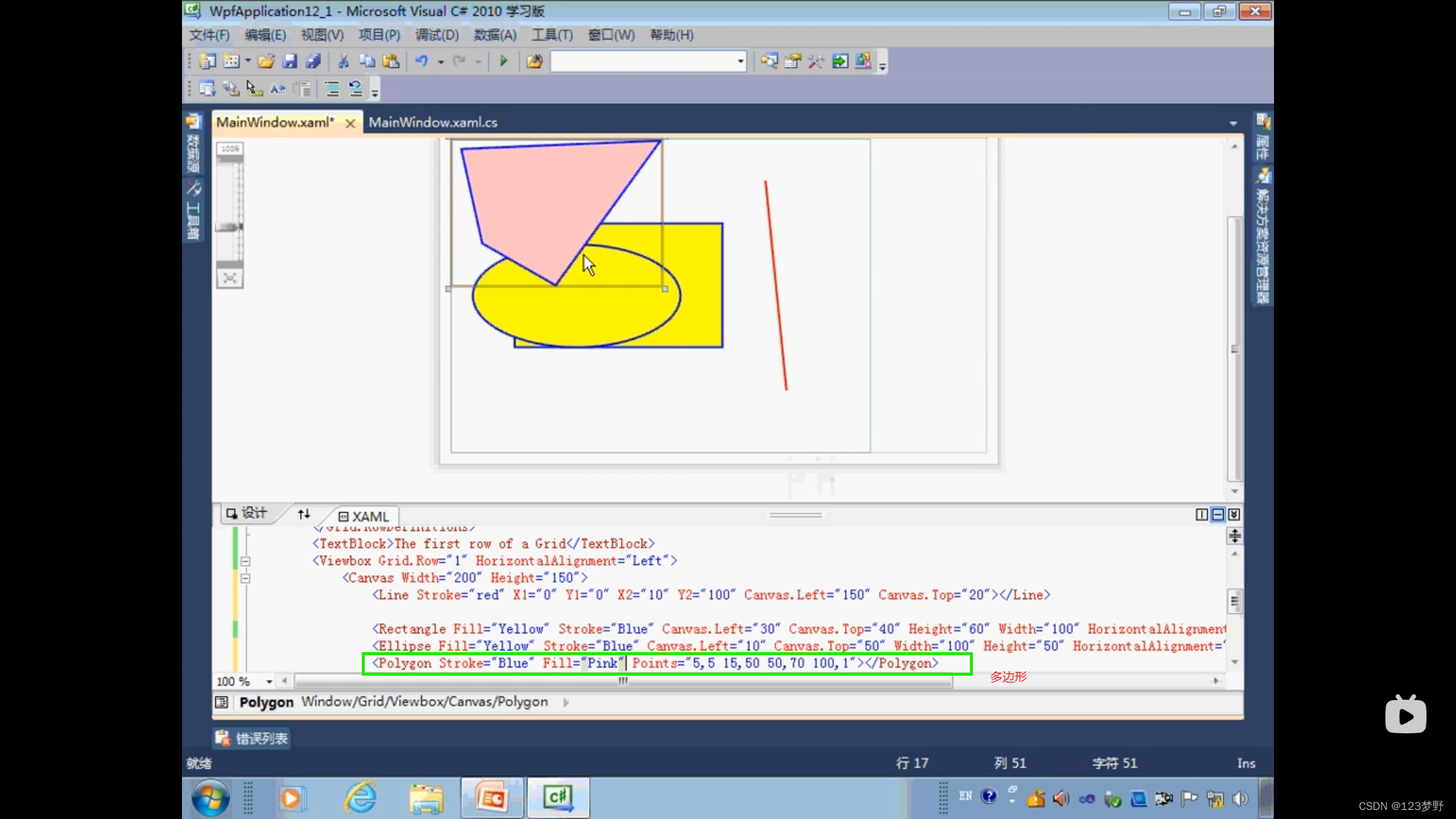Open the 工具(T) menu
Viewport: 1456px width, 819px height.
click(x=552, y=35)
